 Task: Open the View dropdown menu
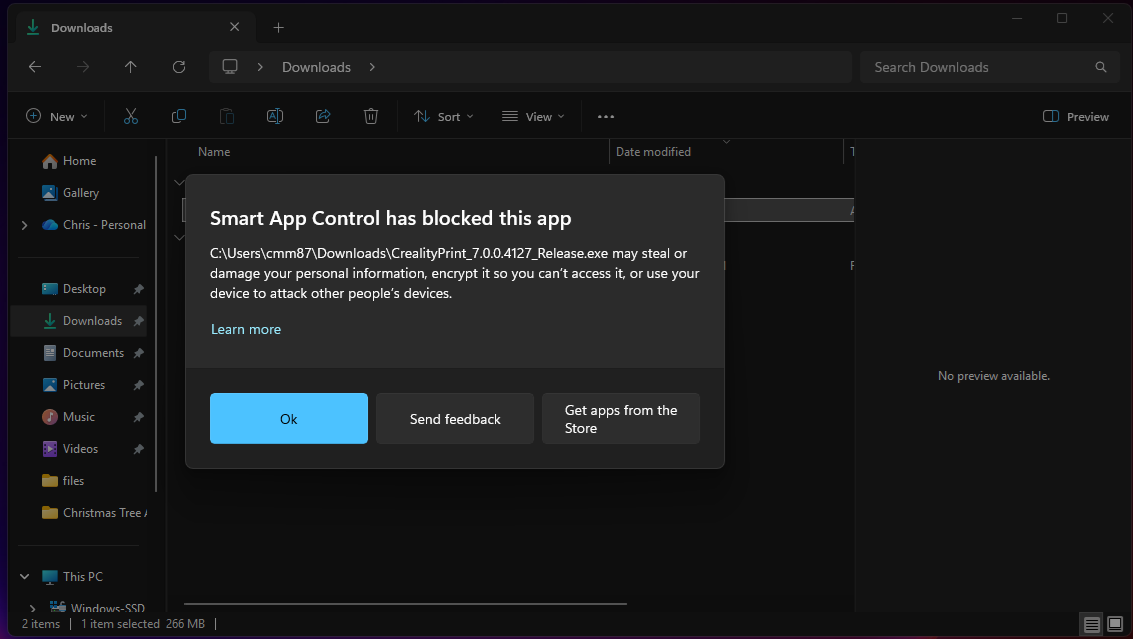coord(533,116)
